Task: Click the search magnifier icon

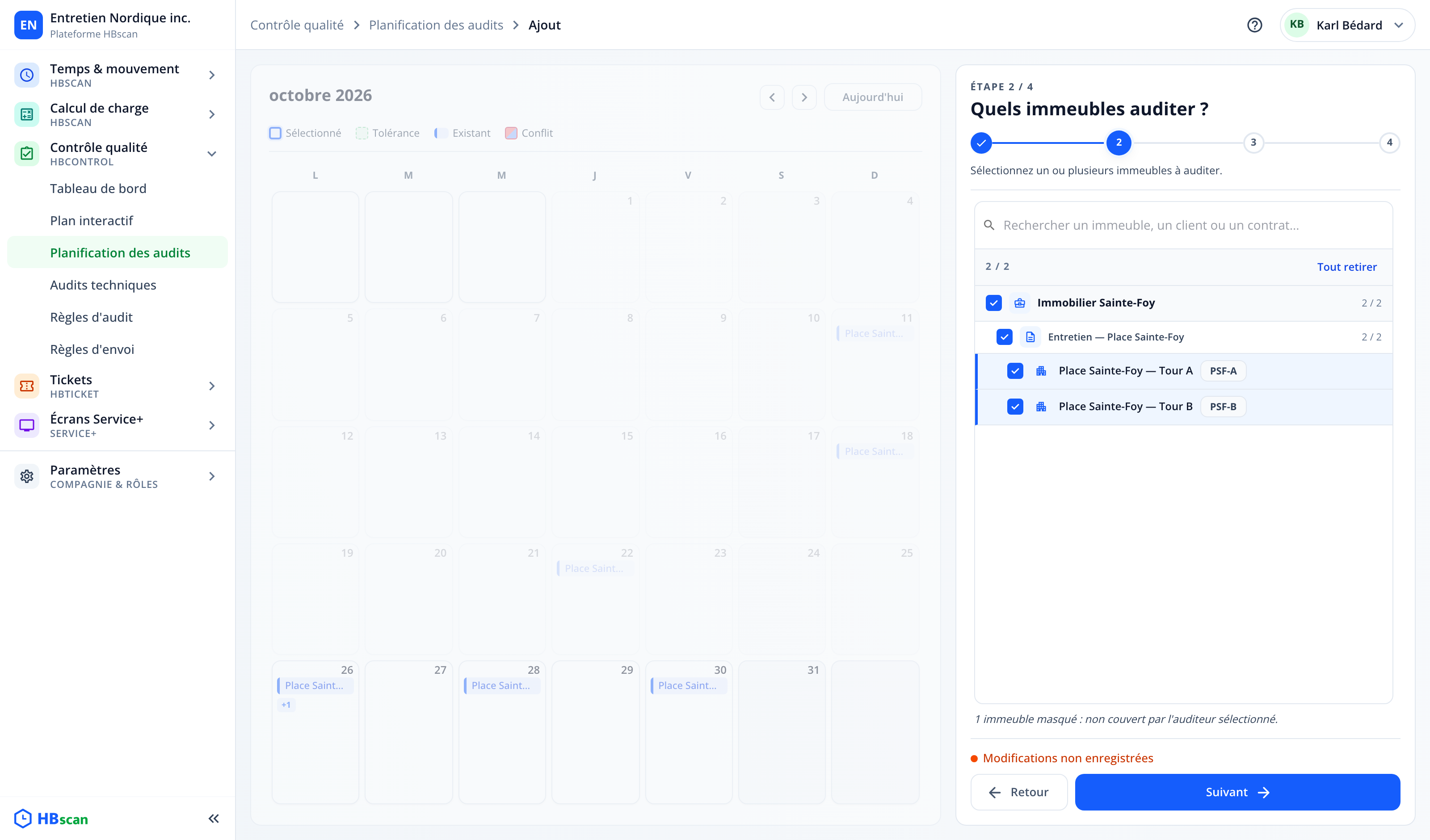Action: pos(989,225)
